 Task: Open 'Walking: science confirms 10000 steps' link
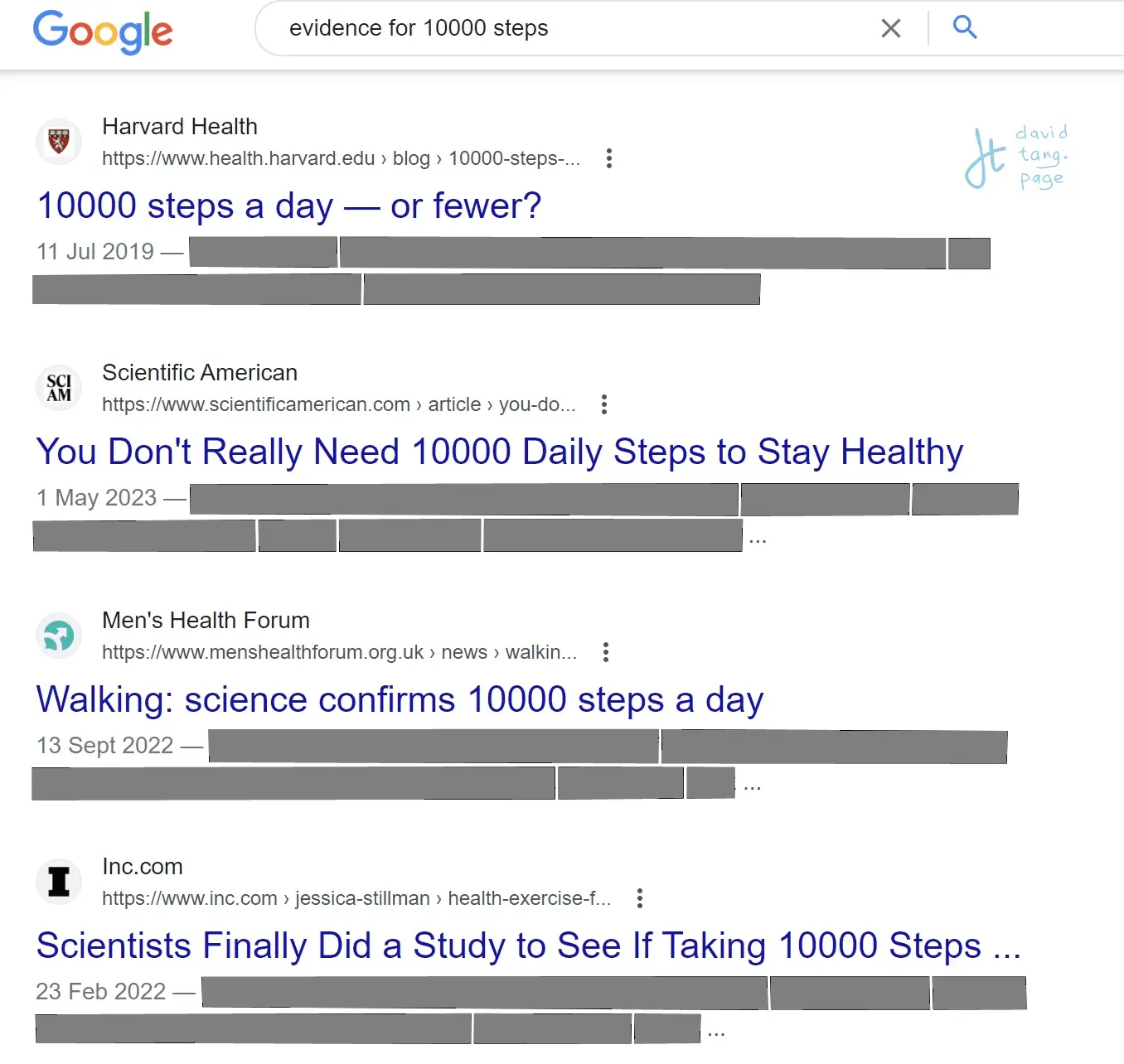tap(400, 699)
